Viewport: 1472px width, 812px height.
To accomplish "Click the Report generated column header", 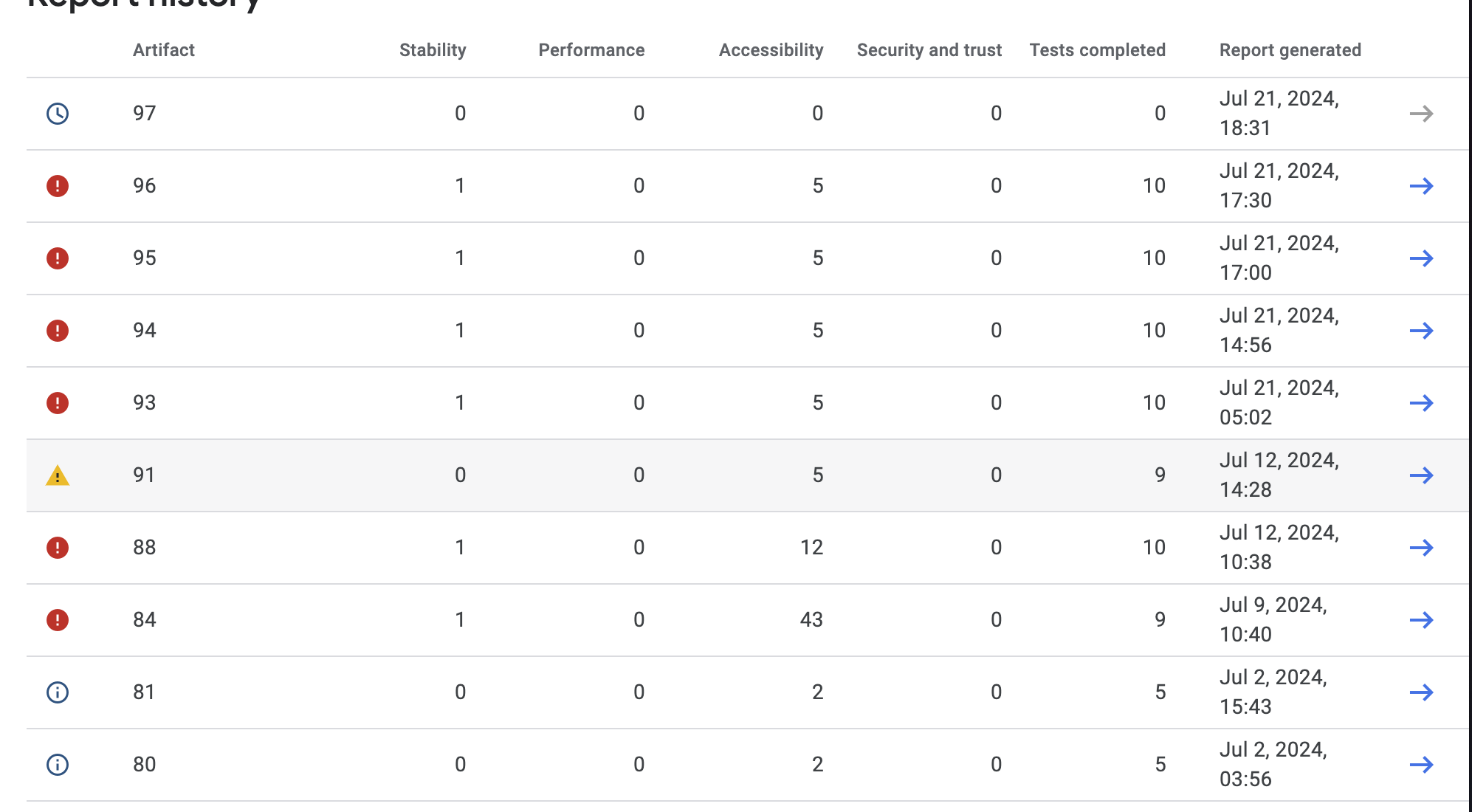I will (1290, 50).
